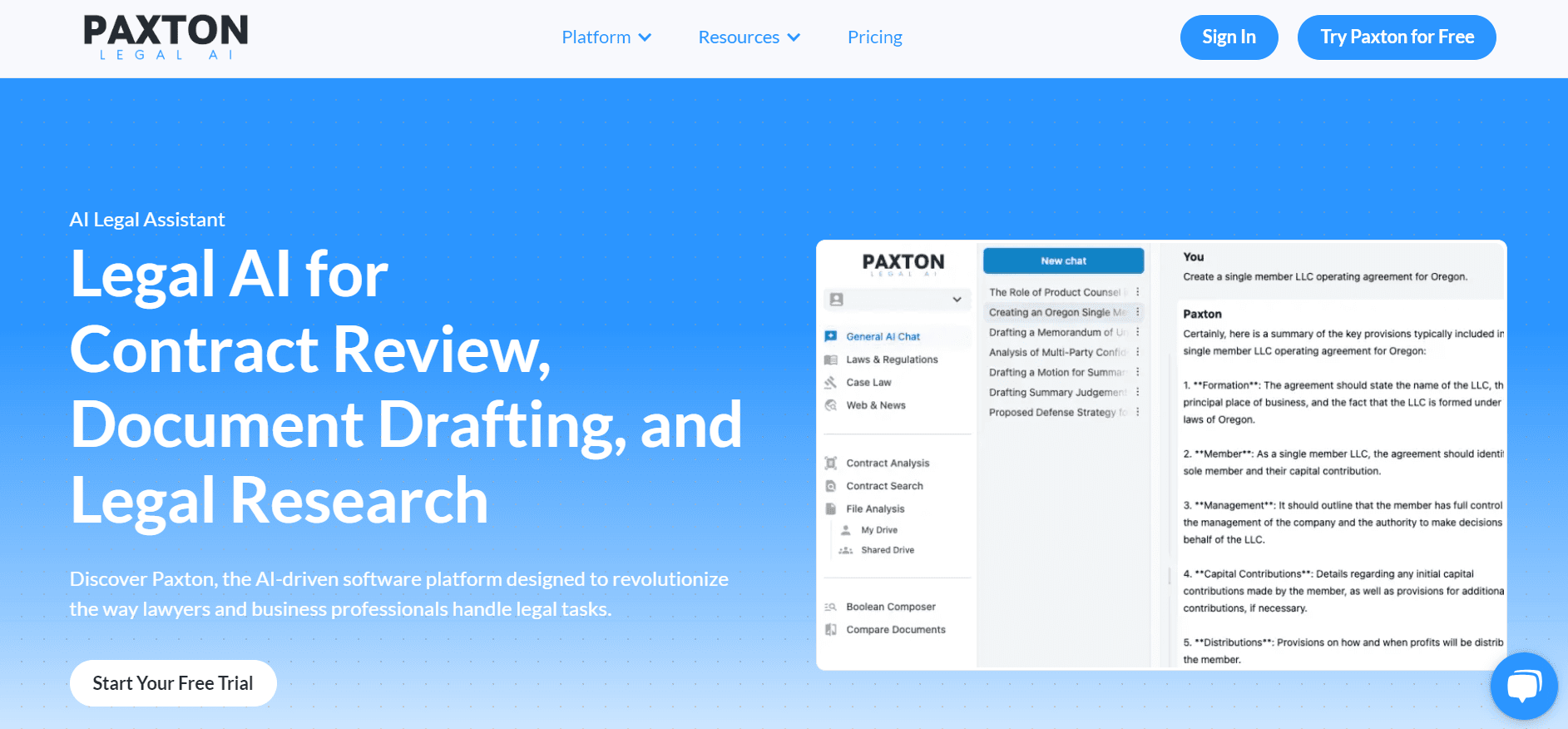
Task: Select Shared Drive label
Action: [x=888, y=550]
